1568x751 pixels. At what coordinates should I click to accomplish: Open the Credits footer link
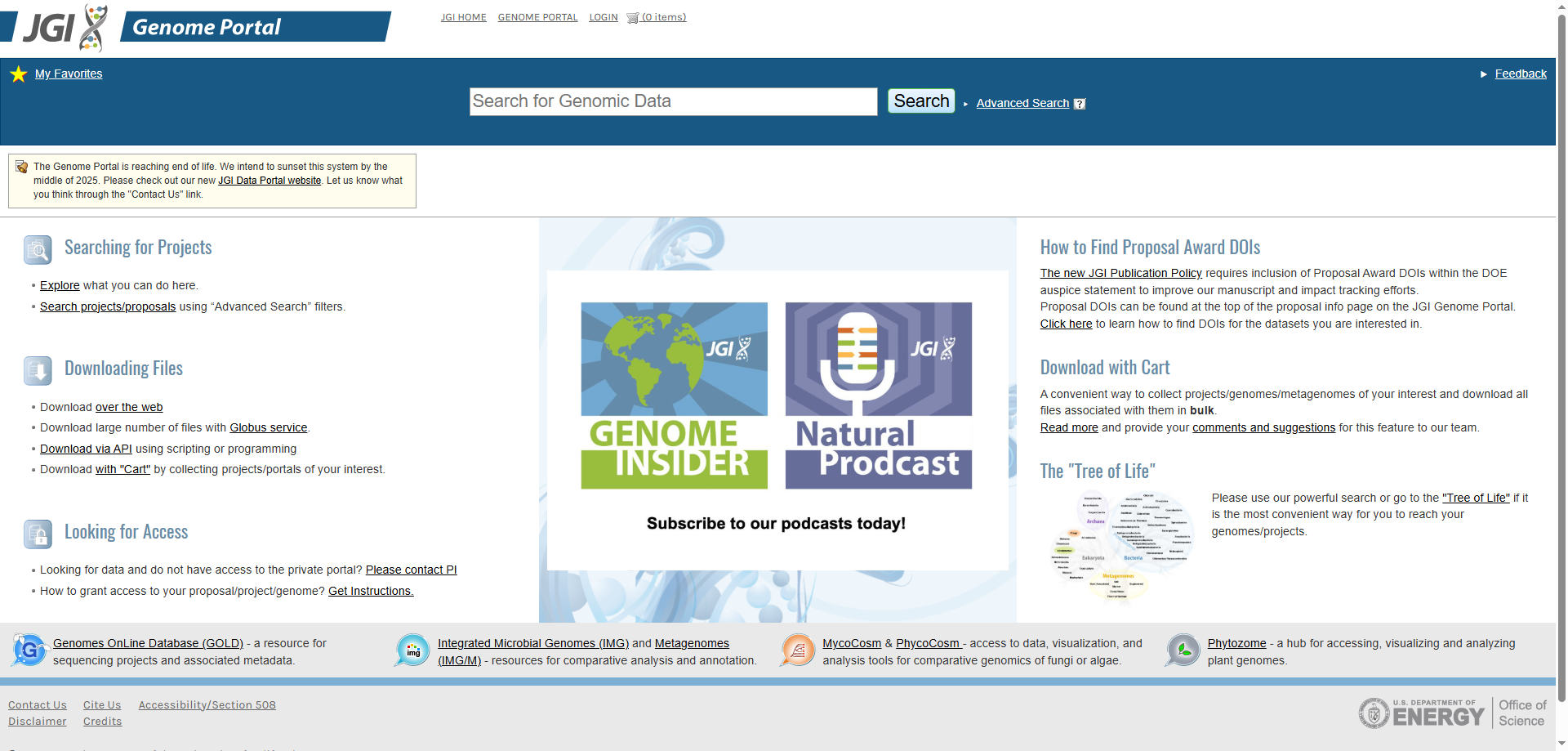(102, 722)
